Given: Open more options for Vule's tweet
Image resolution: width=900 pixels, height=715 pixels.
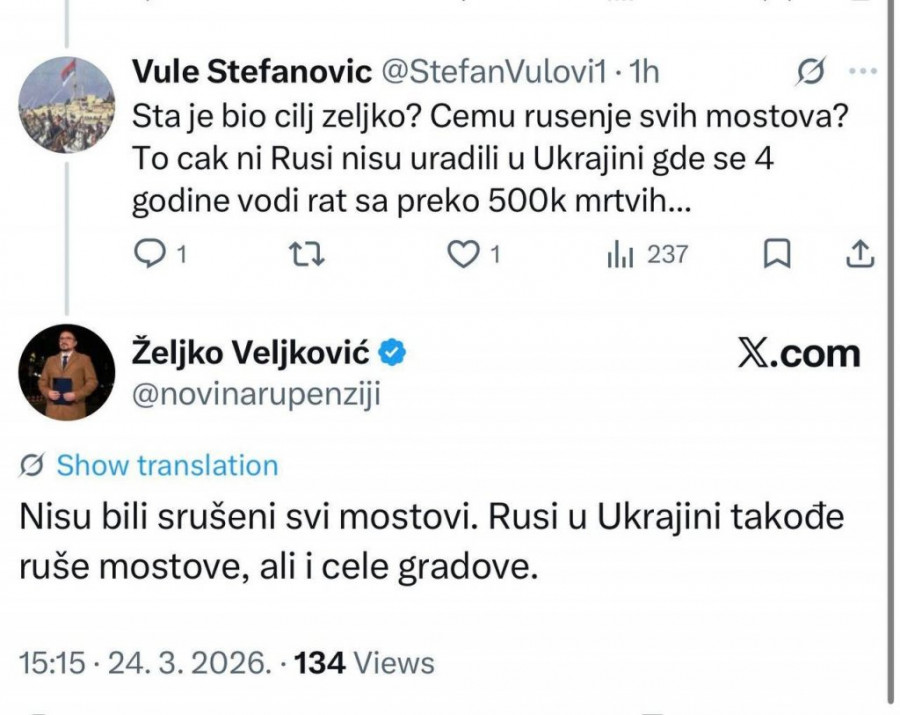Looking at the screenshot, I should pyautogui.click(x=862, y=71).
